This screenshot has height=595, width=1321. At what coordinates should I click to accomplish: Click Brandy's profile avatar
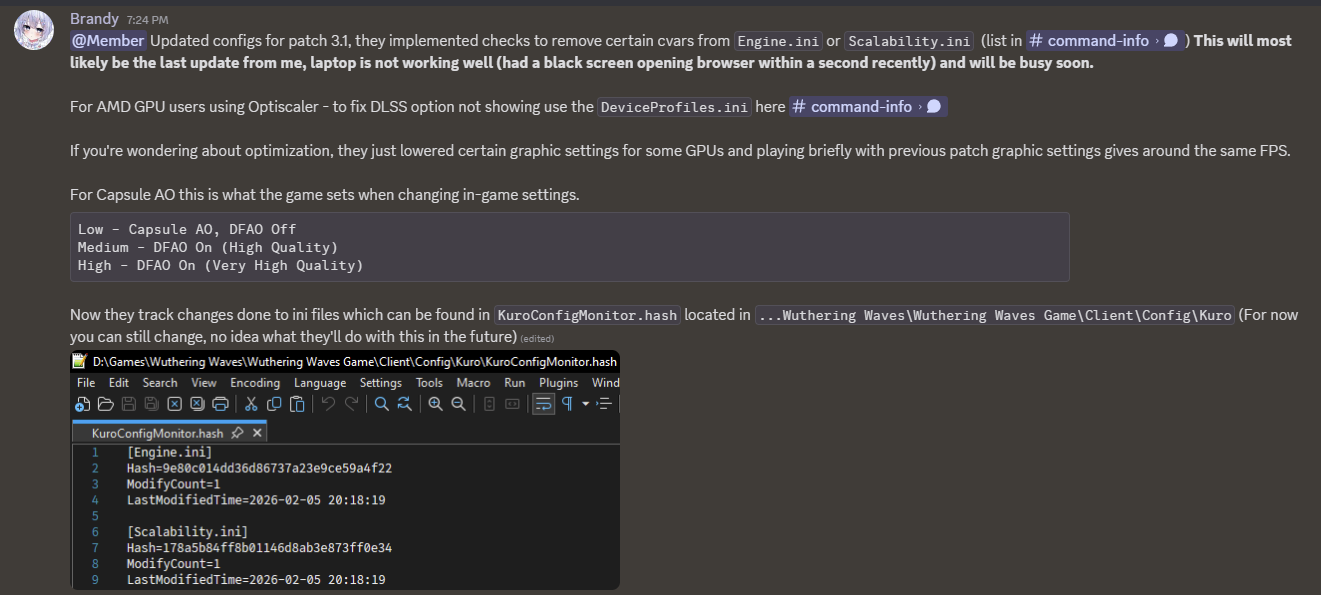(x=33, y=32)
